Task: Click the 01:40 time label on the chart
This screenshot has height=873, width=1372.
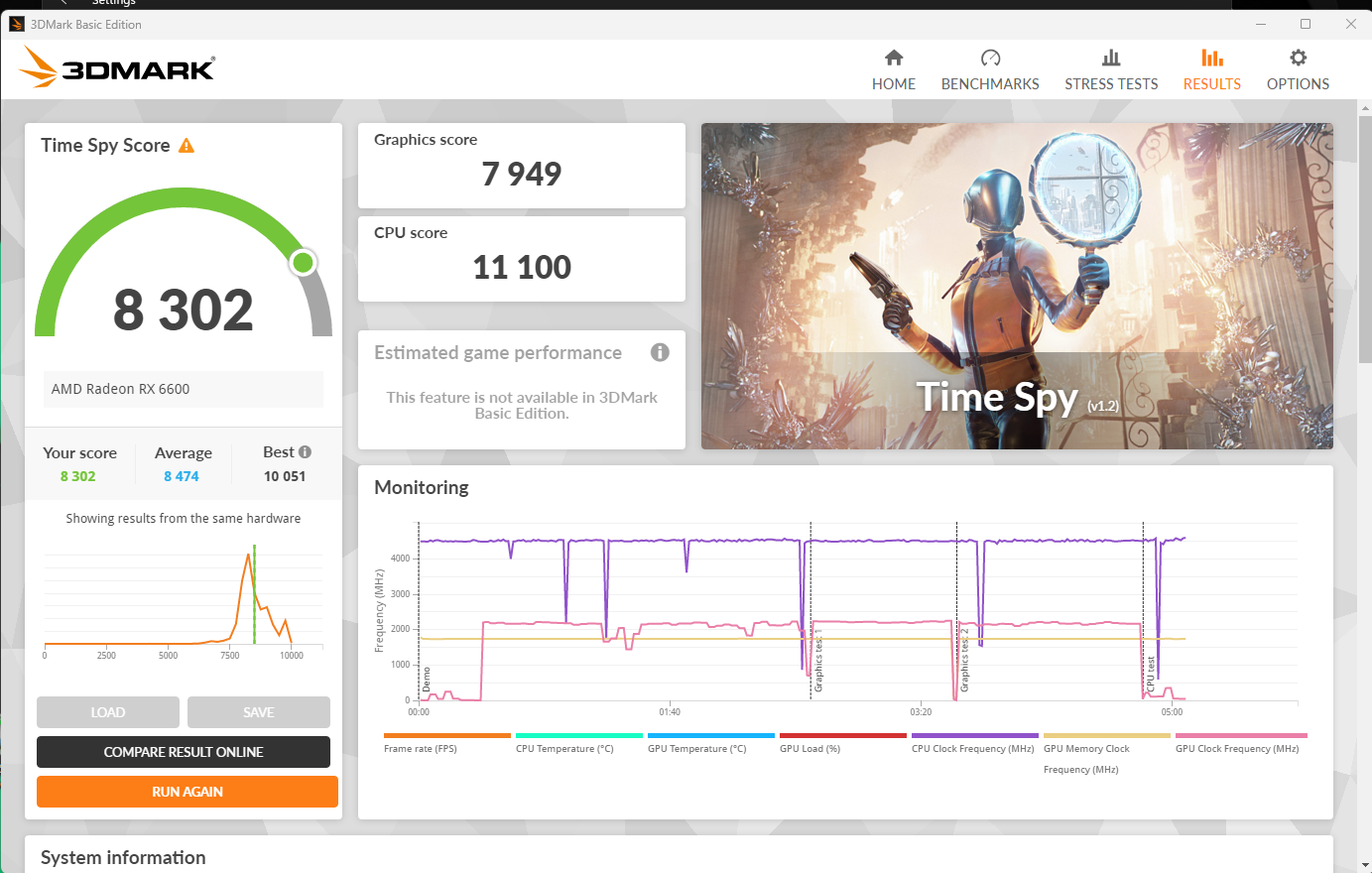Action: pos(670,712)
